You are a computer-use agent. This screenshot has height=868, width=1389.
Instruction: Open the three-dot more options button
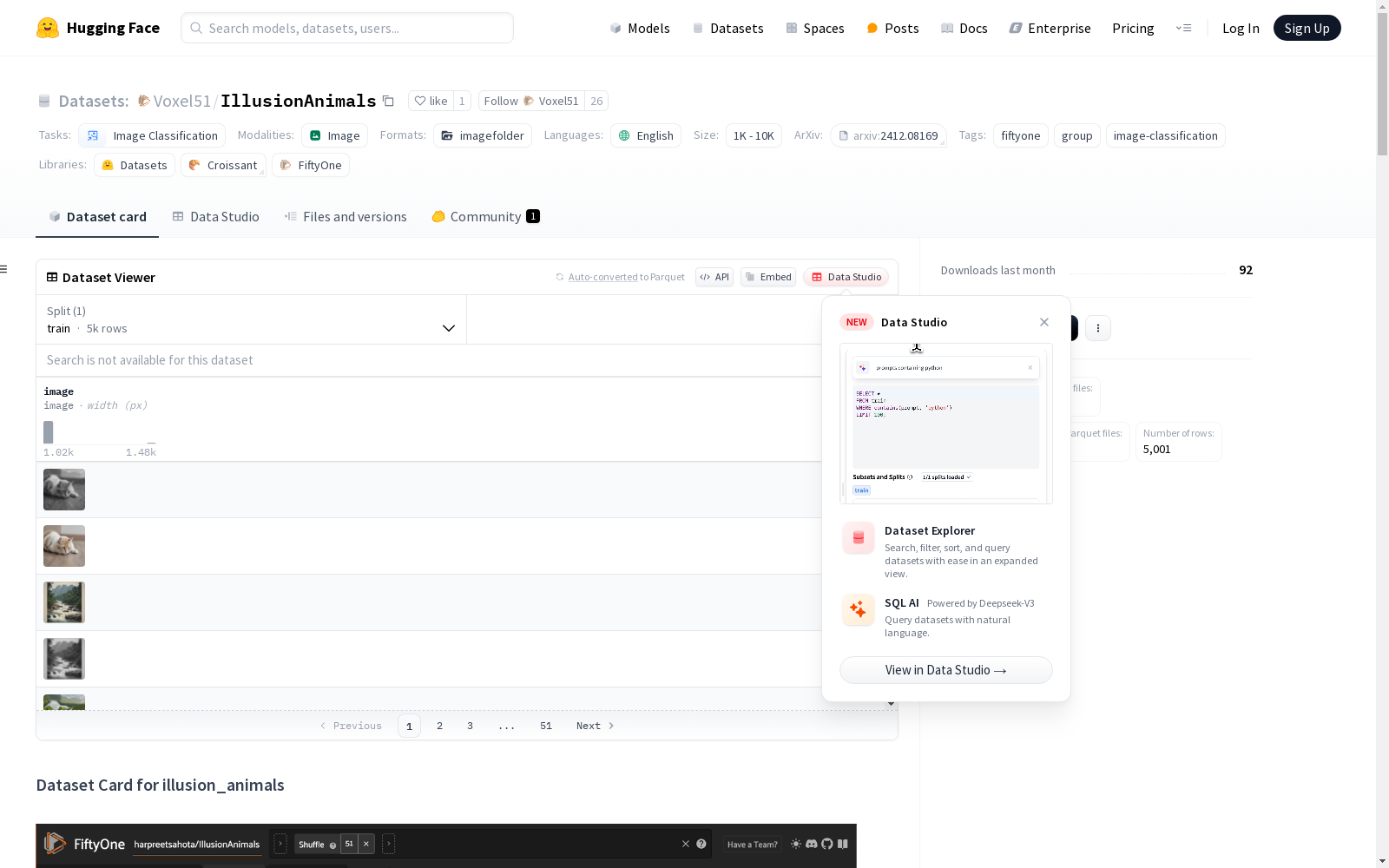tap(1098, 328)
